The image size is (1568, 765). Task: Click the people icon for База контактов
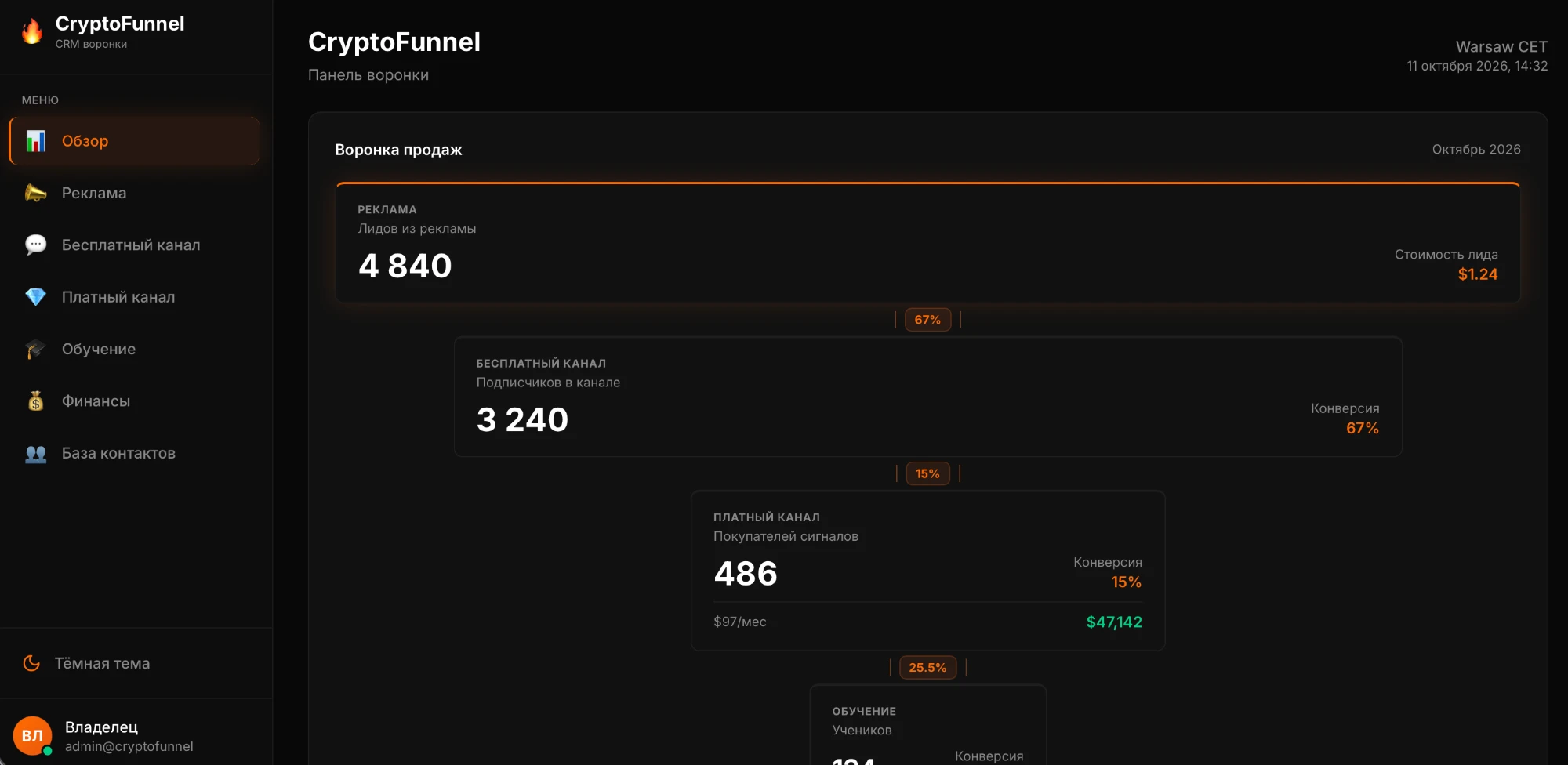coord(35,453)
